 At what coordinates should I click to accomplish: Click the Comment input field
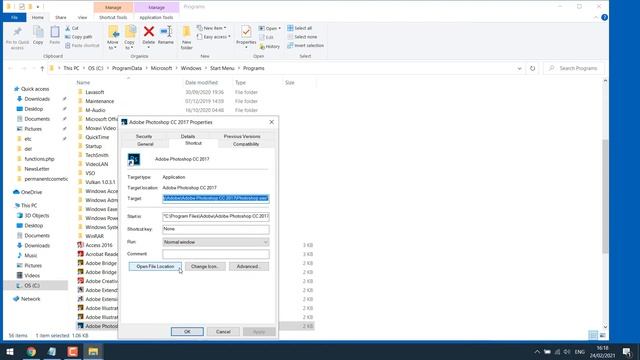coord(216,254)
